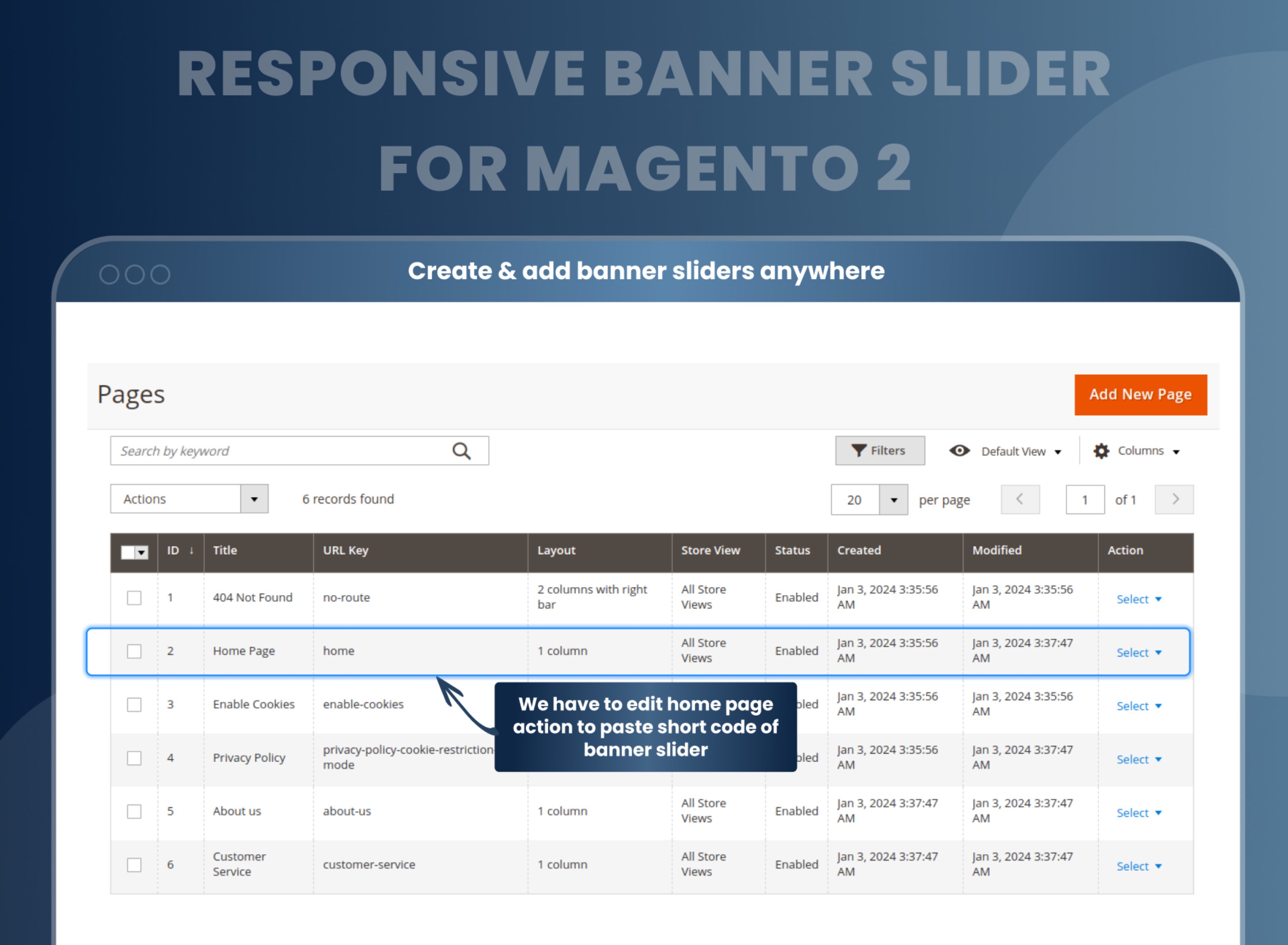Sort by the Title column header
Image resolution: width=1288 pixels, height=945 pixels.
click(258, 553)
